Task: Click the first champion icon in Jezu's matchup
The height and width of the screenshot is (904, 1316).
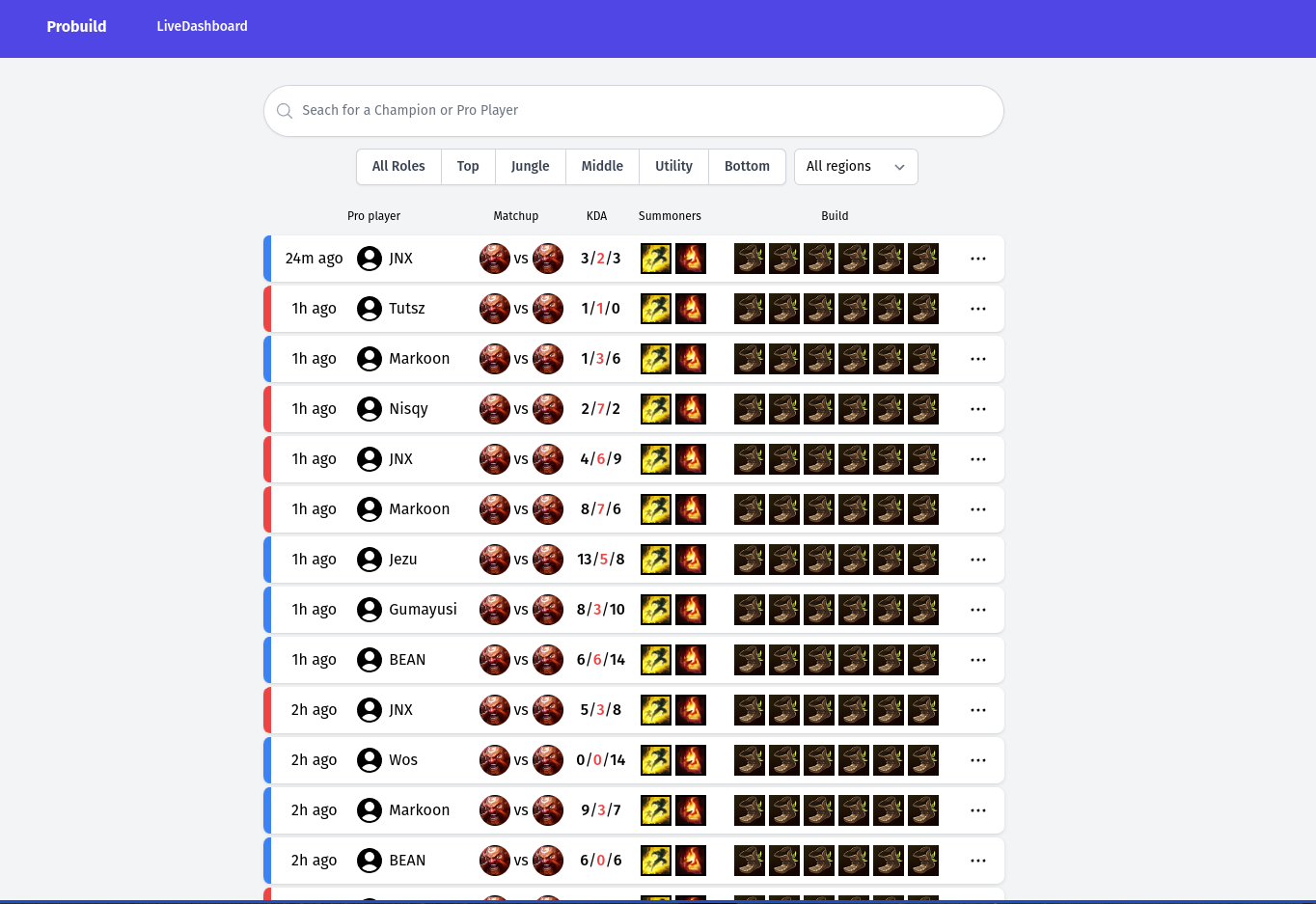Action: 495,560
